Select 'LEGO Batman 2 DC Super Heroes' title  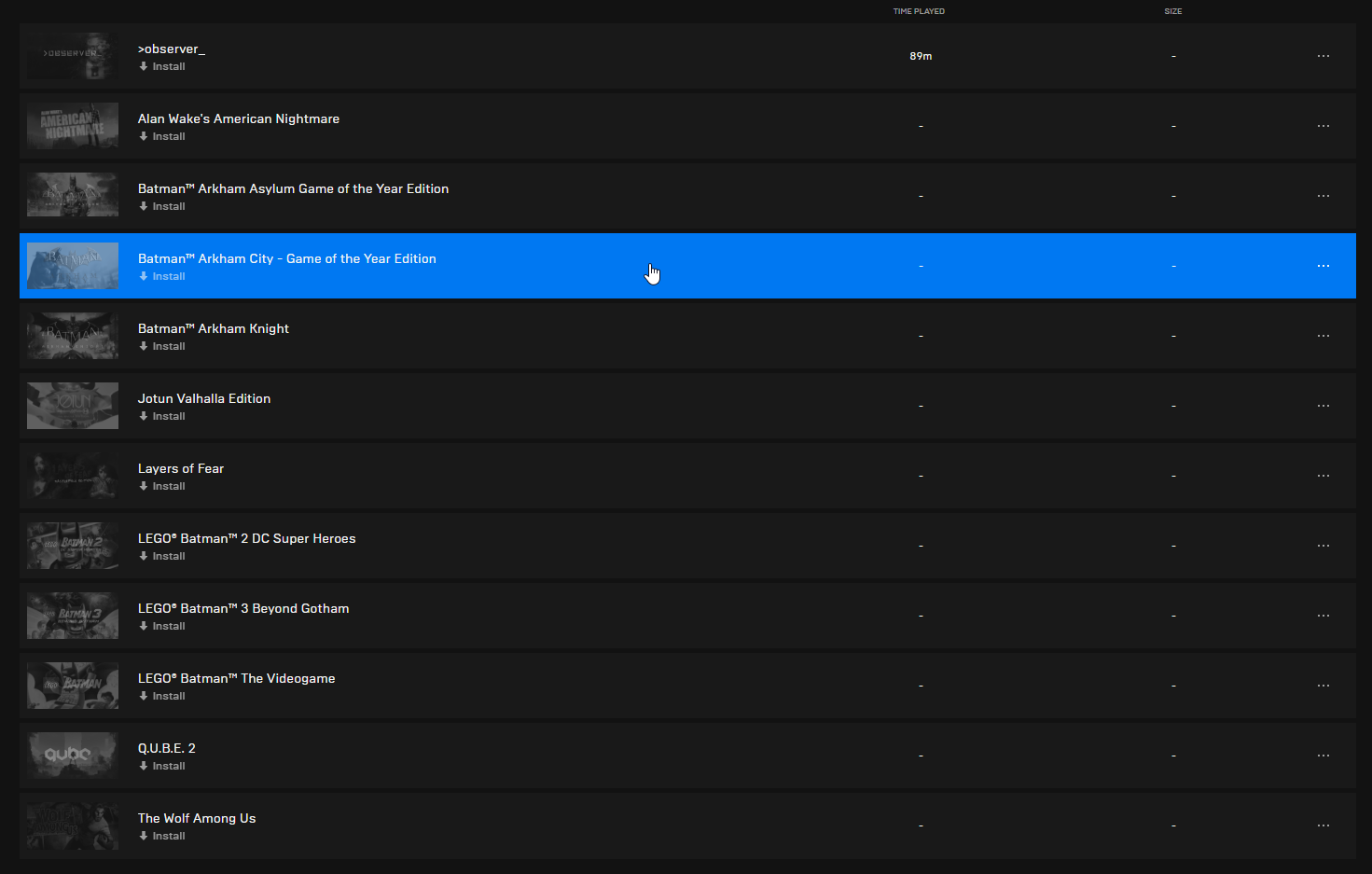pos(247,538)
